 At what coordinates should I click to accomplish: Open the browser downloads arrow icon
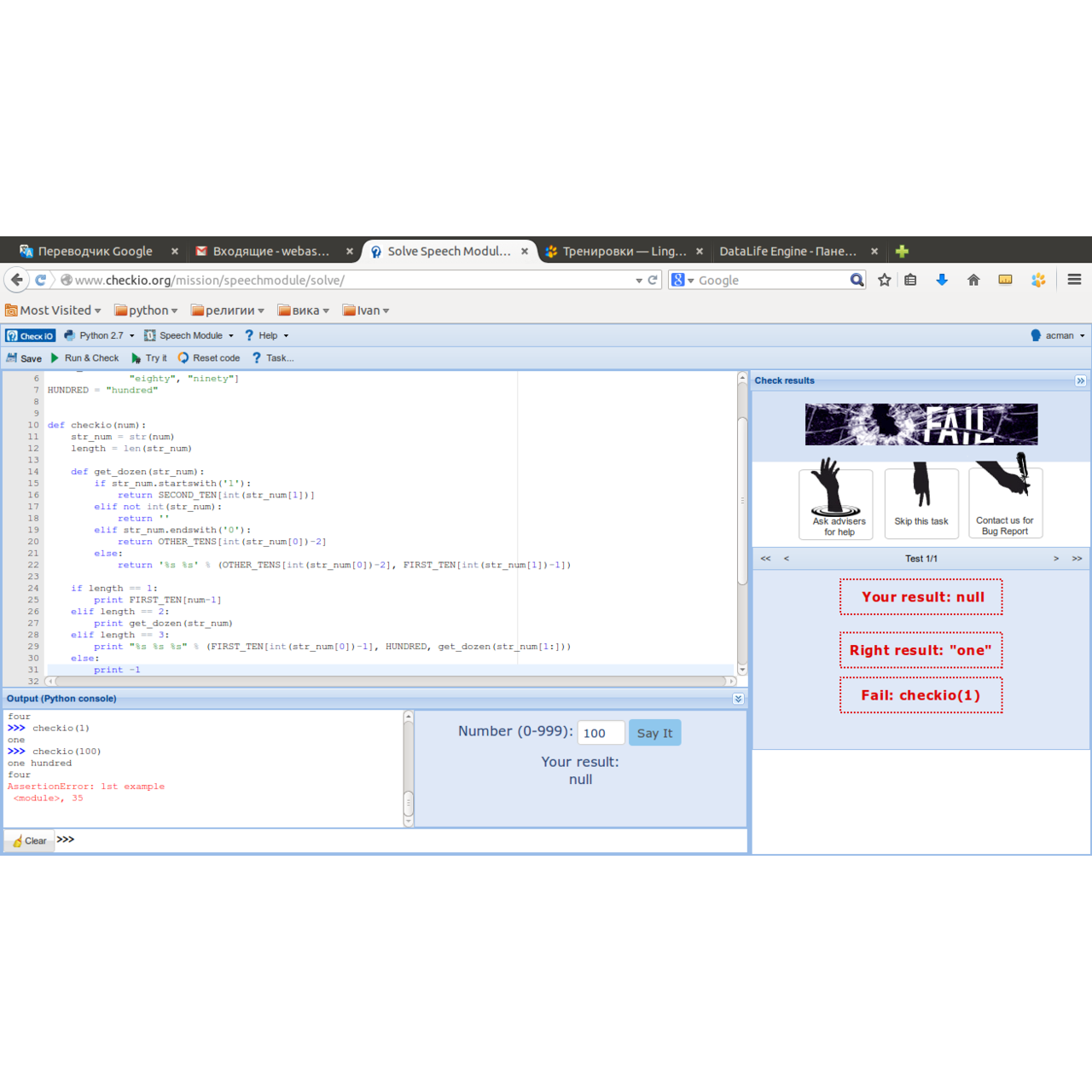pyautogui.click(x=942, y=280)
